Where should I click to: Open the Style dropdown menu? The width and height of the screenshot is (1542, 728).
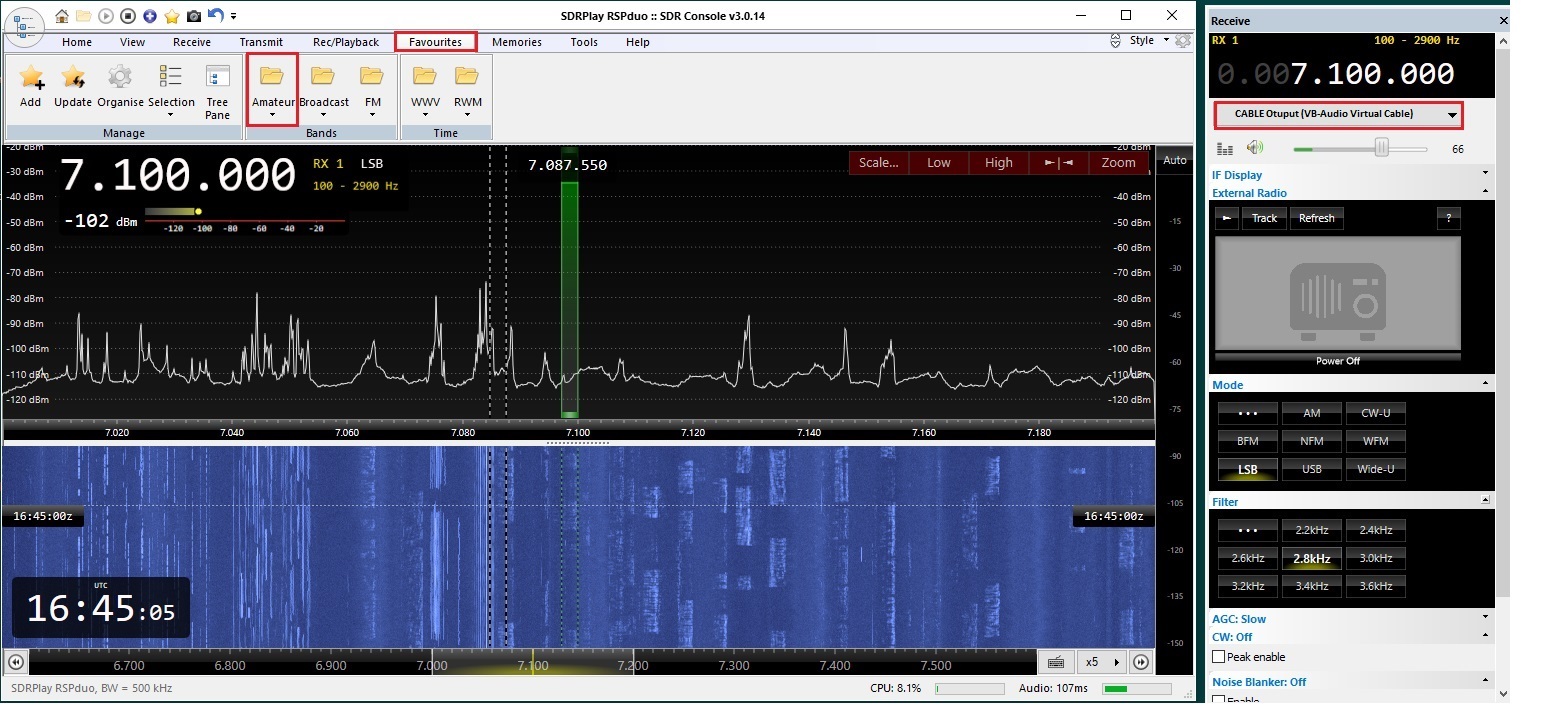1149,41
